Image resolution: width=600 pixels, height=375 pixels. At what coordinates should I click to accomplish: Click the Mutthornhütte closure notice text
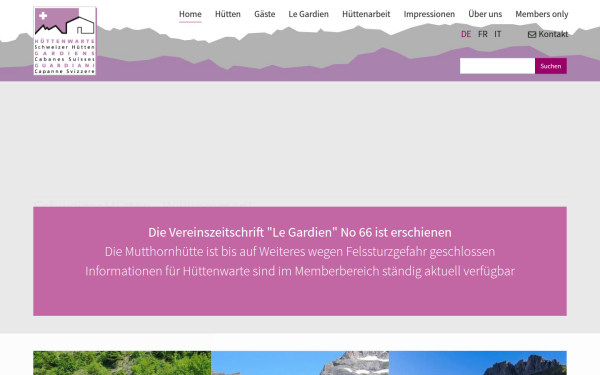pyautogui.click(x=300, y=252)
